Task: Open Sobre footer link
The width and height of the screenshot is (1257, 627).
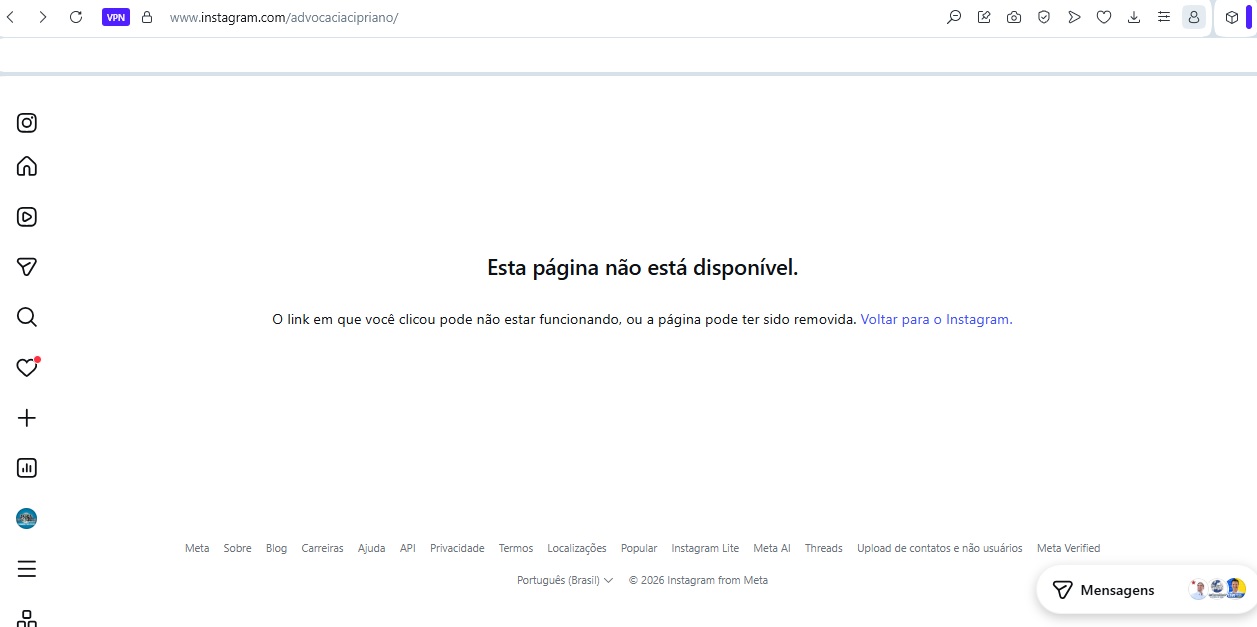Action: [x=238, y=548]
